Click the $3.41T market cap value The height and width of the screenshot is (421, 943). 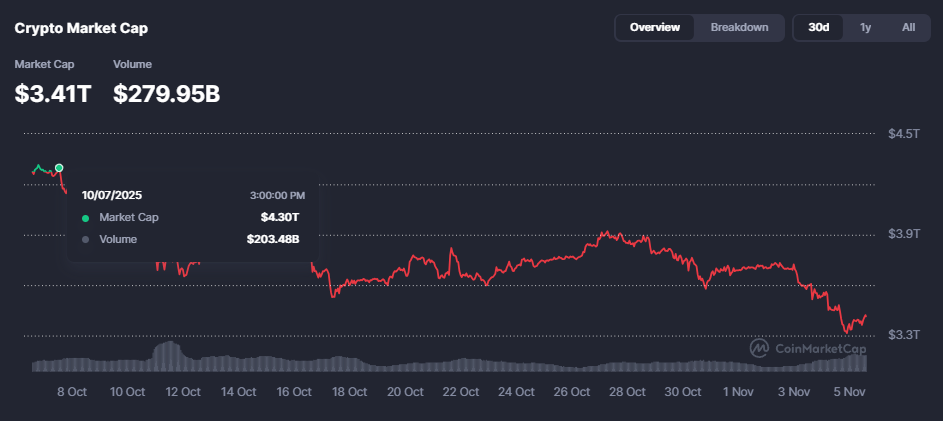52,94
